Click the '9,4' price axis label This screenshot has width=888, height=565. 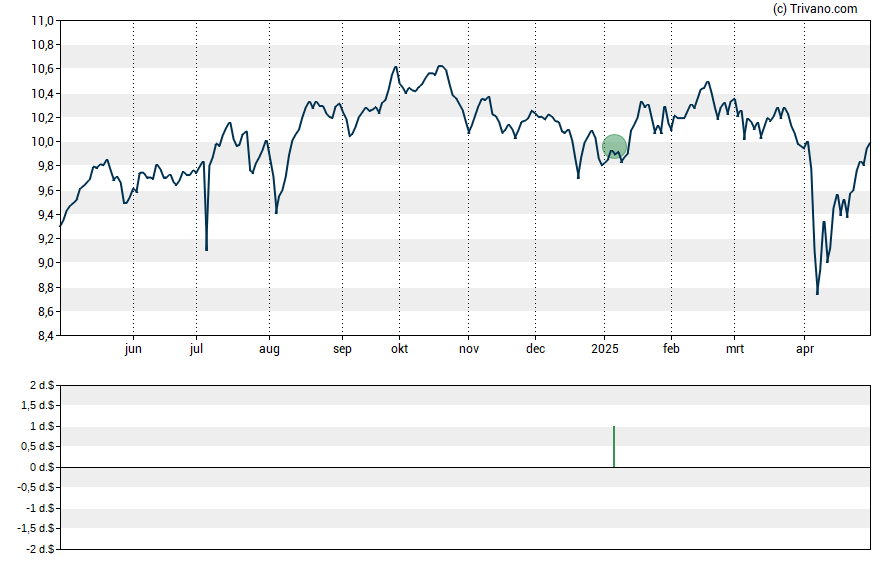coord(45,215)
